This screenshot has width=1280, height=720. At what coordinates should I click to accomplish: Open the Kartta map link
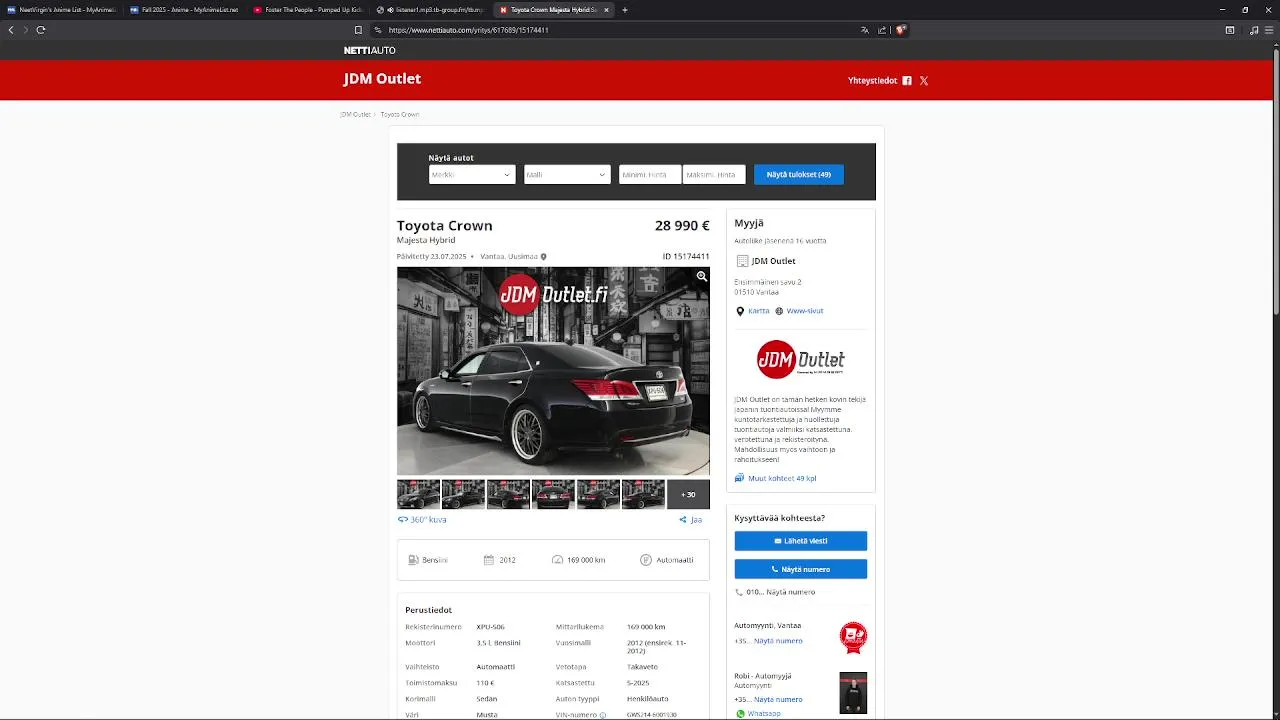(759, 311)
